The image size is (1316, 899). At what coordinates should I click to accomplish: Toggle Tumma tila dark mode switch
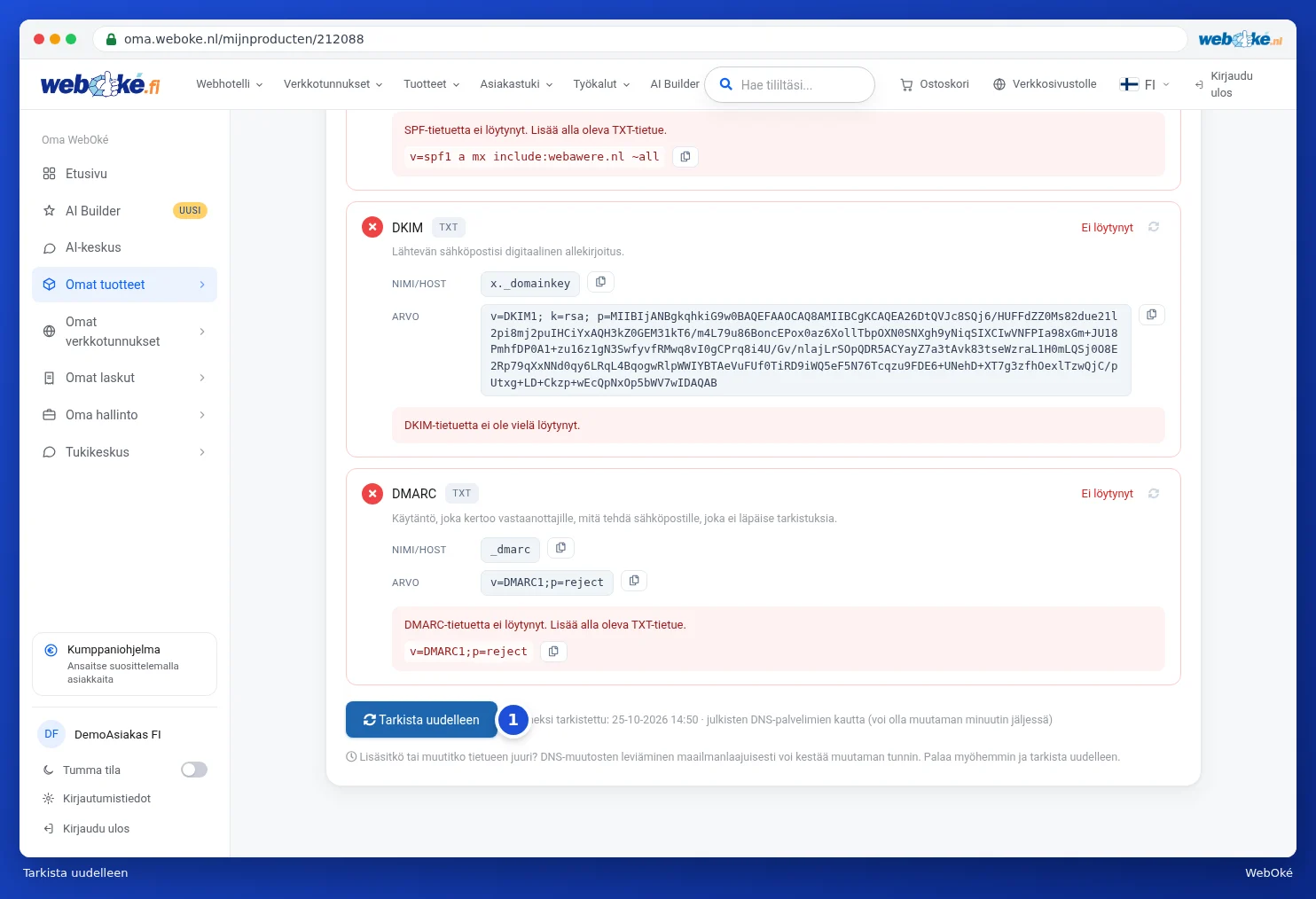(x=194, y=770)
